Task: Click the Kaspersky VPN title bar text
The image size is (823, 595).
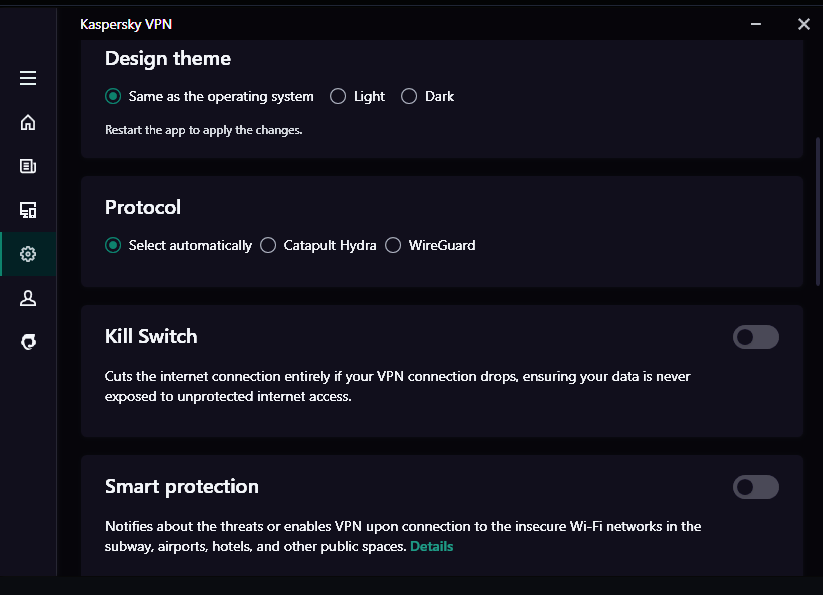Action: pos(126,24)
